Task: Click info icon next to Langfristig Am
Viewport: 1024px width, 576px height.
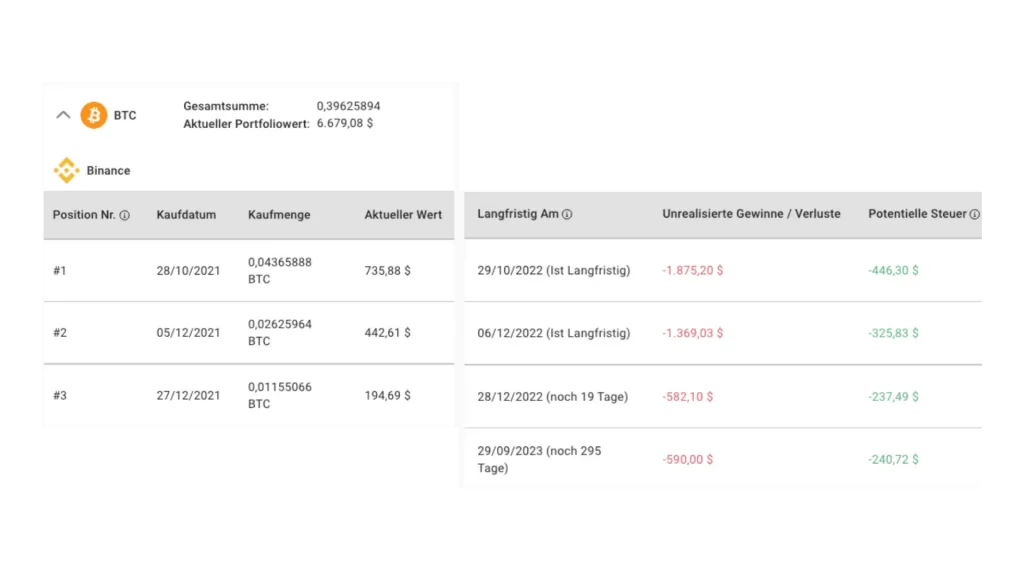Action: click(567, 214)
